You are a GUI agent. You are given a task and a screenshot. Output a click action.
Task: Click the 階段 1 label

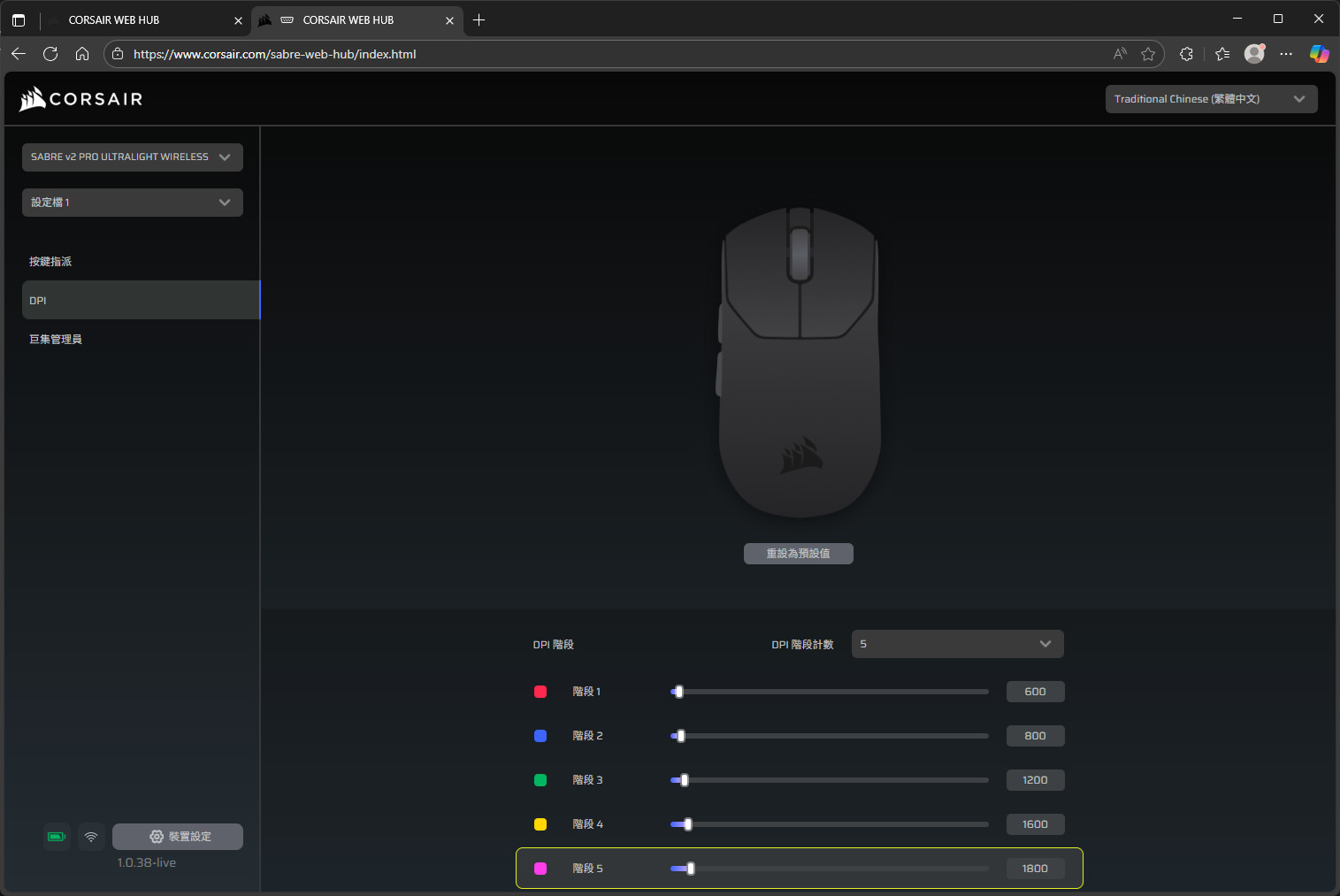click(586, 692)
